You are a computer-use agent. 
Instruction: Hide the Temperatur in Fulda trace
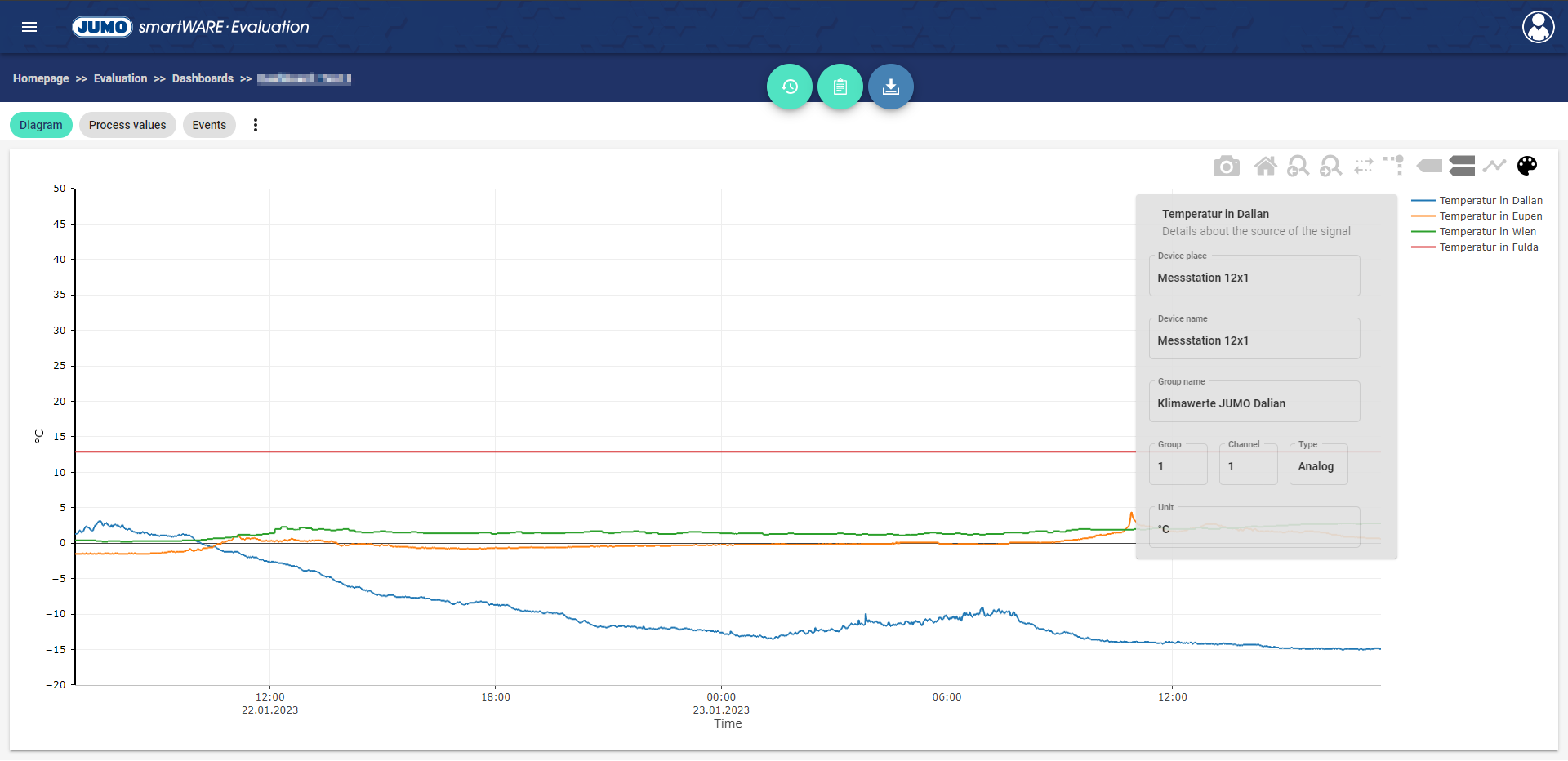tap(1488, 247)
